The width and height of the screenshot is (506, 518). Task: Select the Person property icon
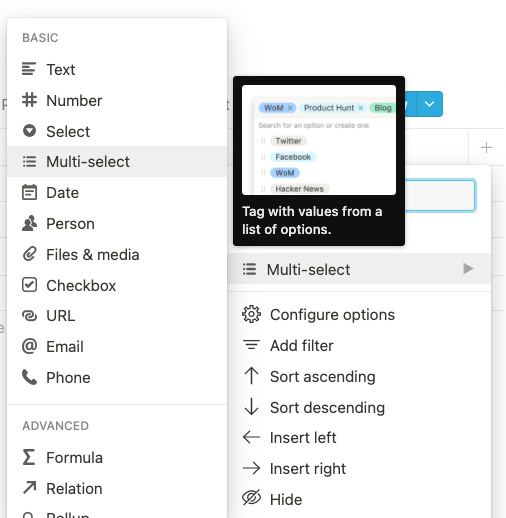click(x=29, y=223)
